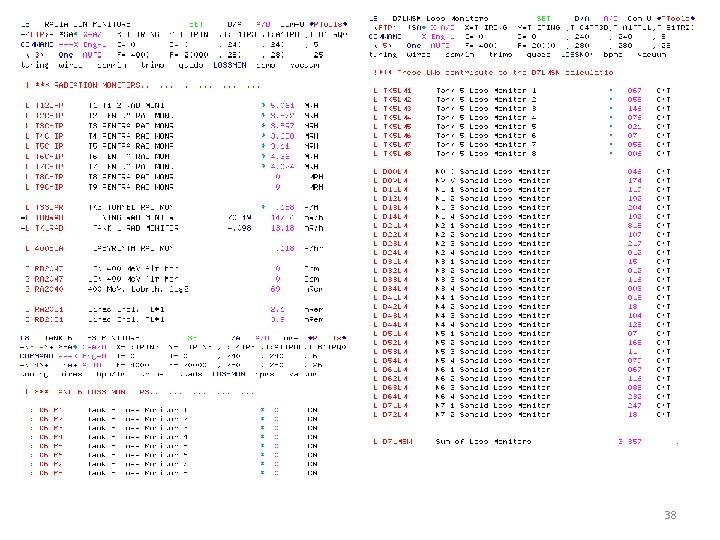The width and height of the screenshot is (720, 540).
Task: Select value 174 in the D0 2 Solenoid row
Action: tap(635, 181)
